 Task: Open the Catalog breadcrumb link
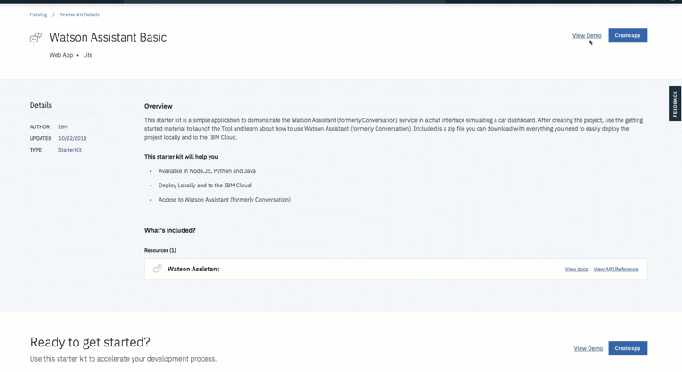38,15
